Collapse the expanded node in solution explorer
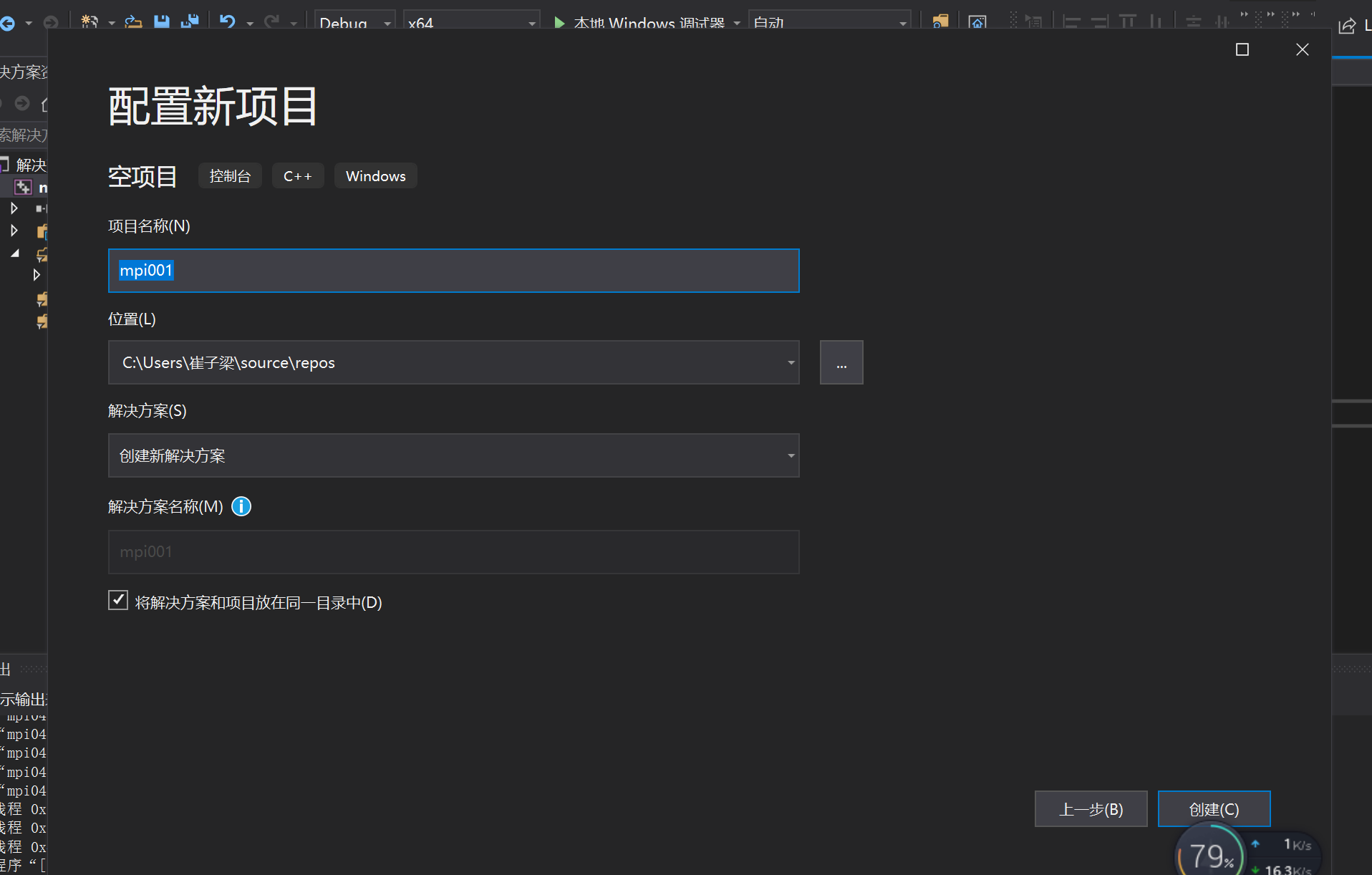 pos(15,253)
